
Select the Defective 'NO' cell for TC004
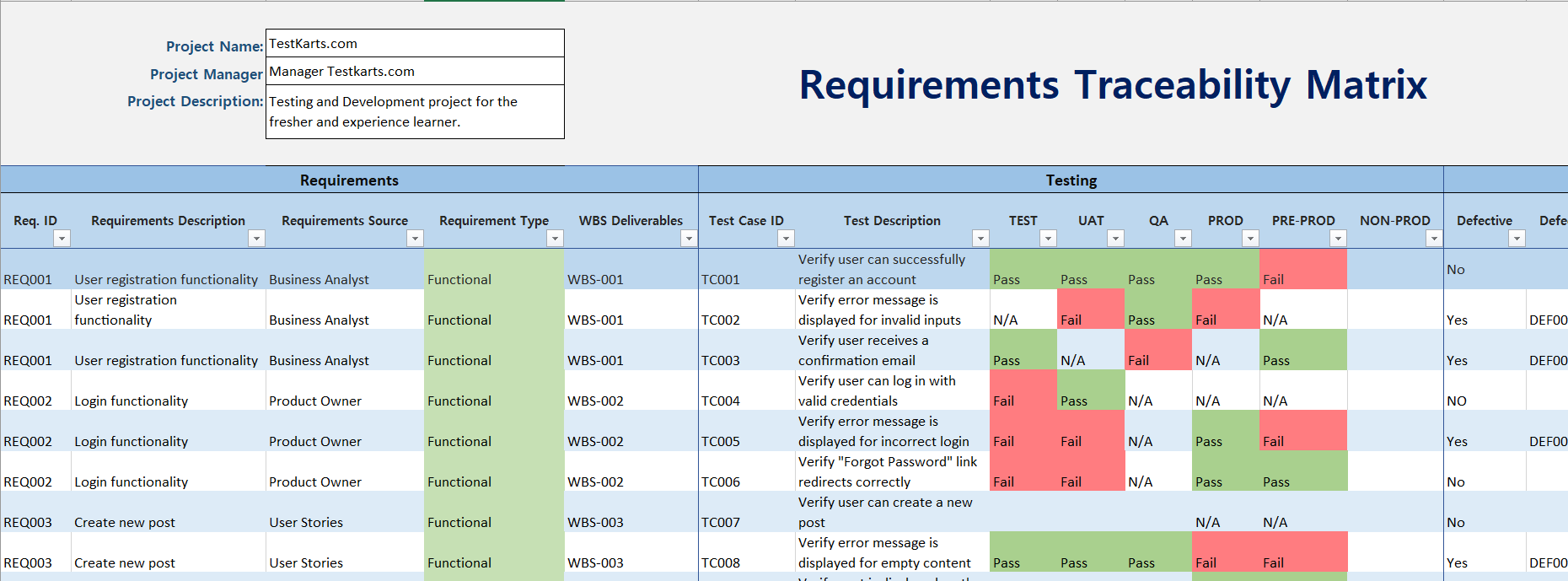[x=1485, y=390]
